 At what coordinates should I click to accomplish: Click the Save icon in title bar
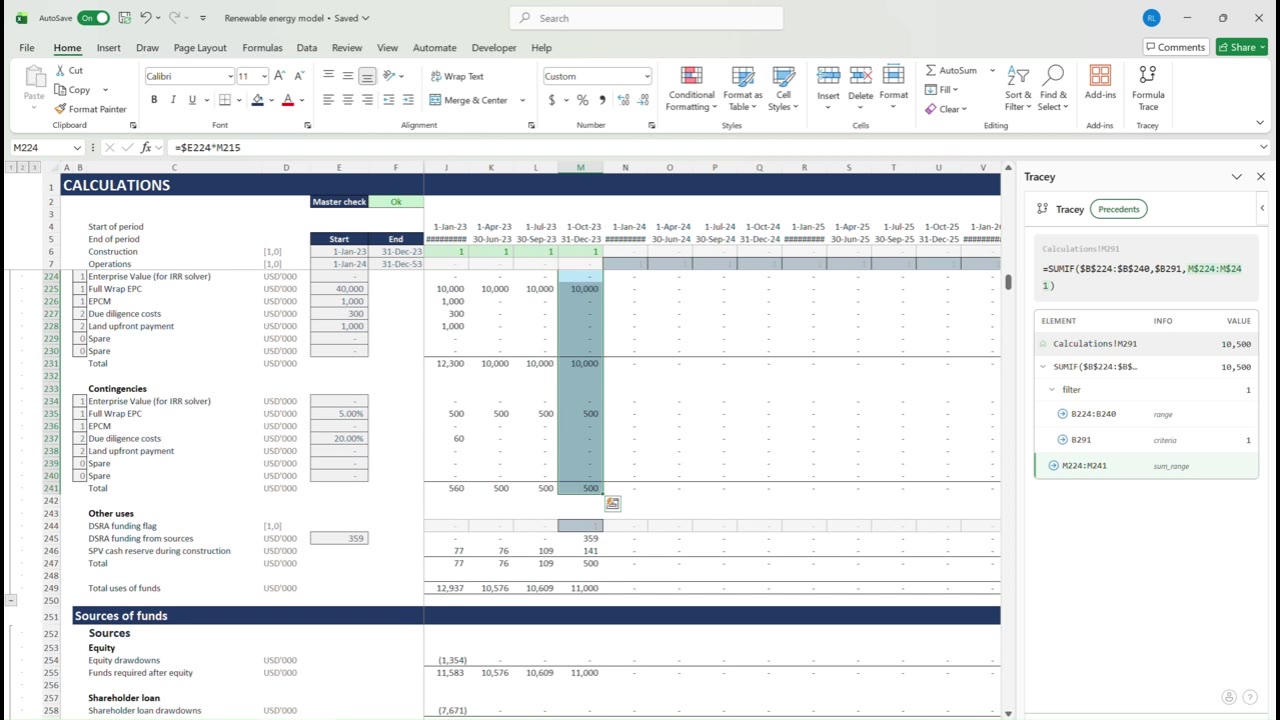[x=124, y=18]
